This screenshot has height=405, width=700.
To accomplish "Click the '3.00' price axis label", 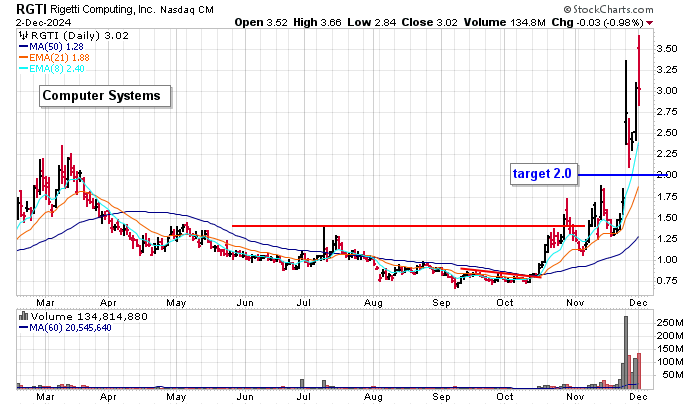I will click(x=667, y=91).
